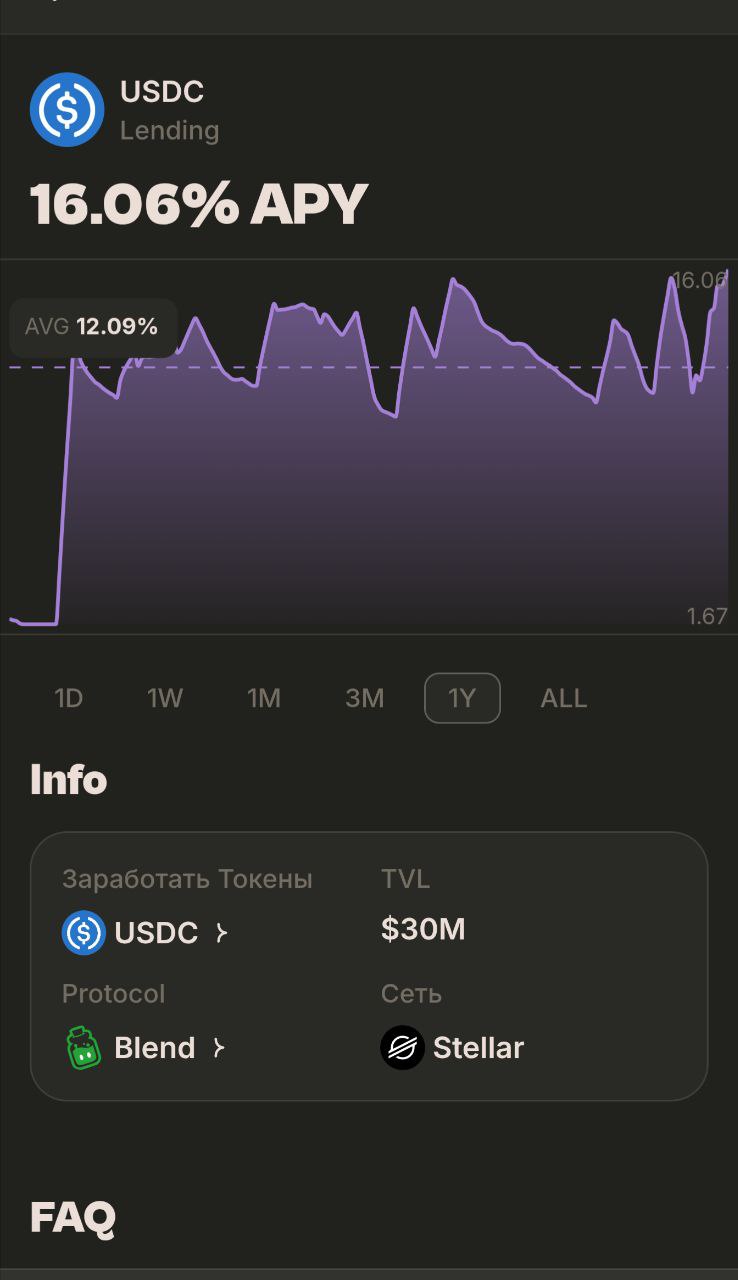Tap the 16.06 max value label
The image size is (738, 1280).
point(698,280)
